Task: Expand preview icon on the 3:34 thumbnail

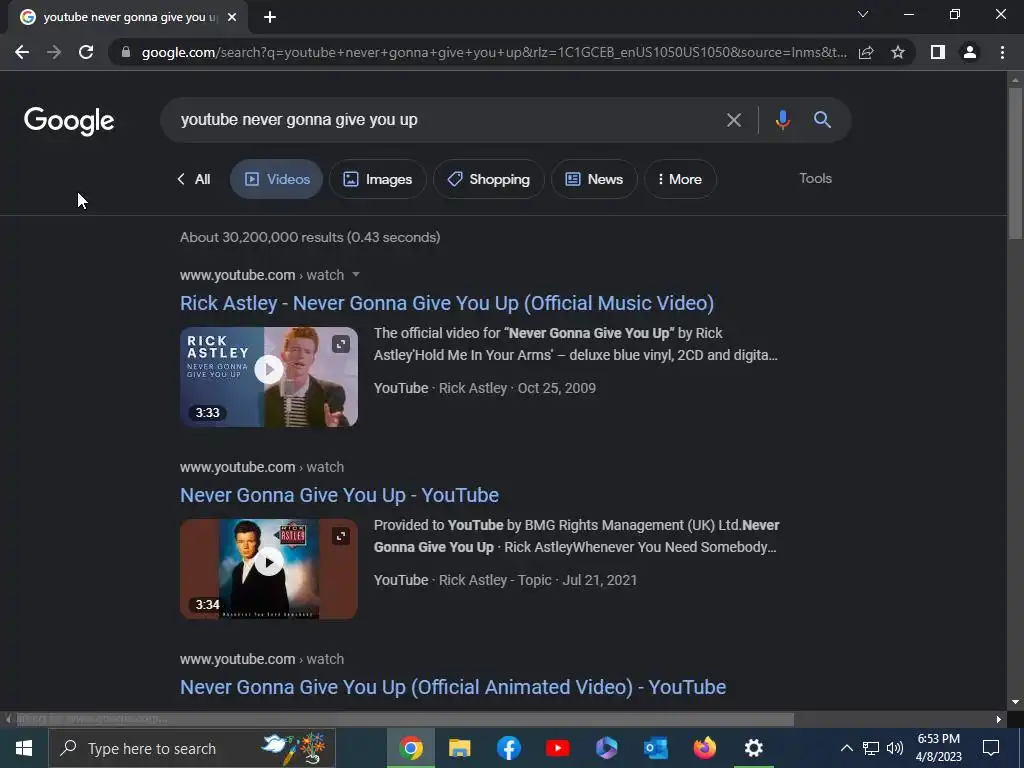Action: point(341,536)
